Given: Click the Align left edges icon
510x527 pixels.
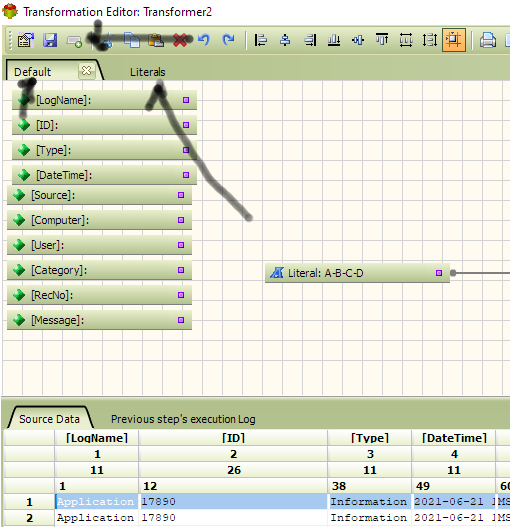Looking at the screenshot, I should point(261,40).
